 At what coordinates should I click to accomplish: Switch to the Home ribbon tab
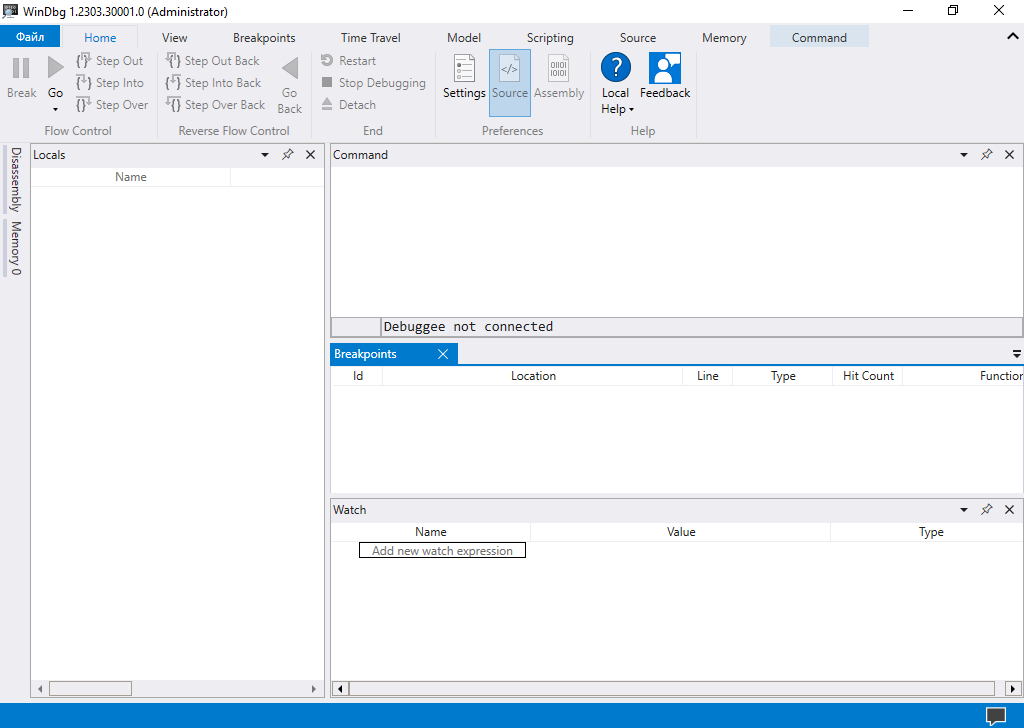coord(100,38)
